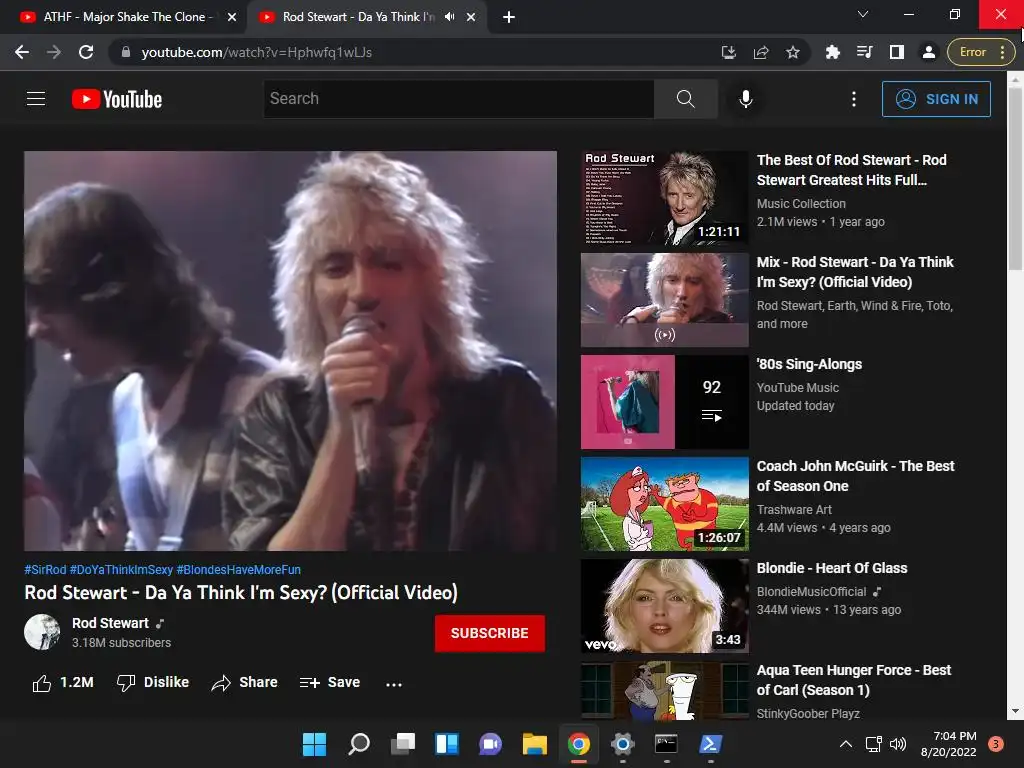The image size is (1024, 768).
Task: Save video to a playlist
Action: (330, 682)
